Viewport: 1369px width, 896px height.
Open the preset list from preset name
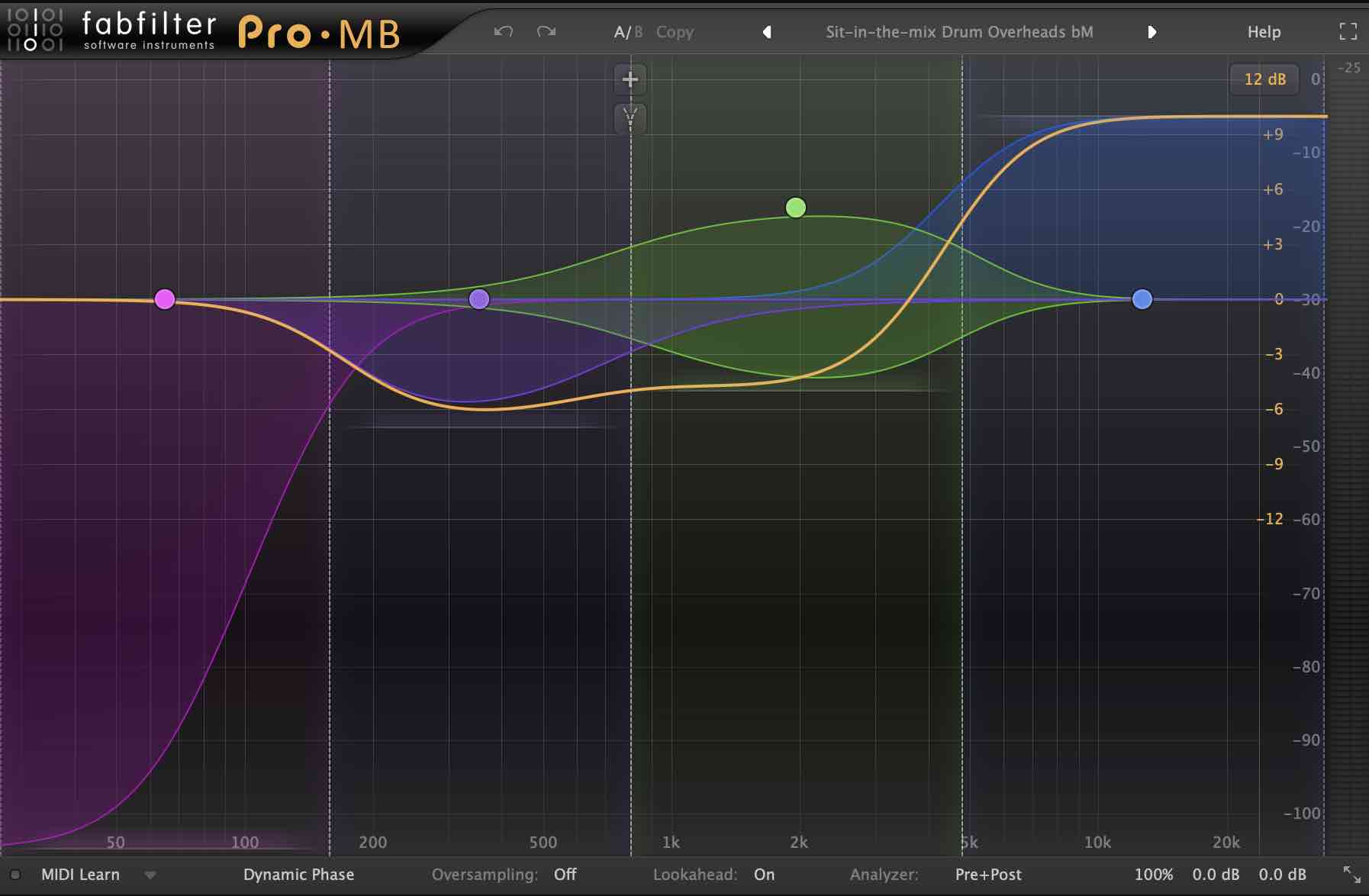959,32
